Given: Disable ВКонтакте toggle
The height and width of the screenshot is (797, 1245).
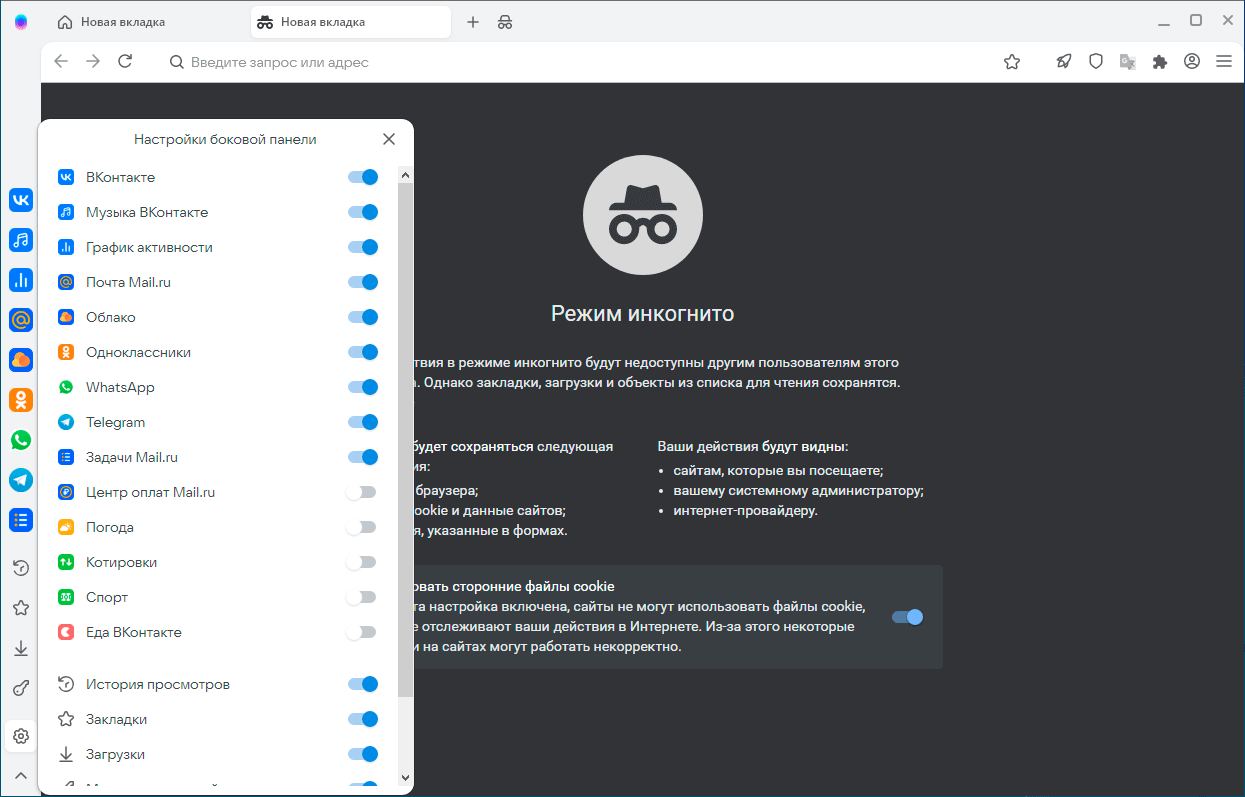Looking at the screenshot, I should coord(363,177).
